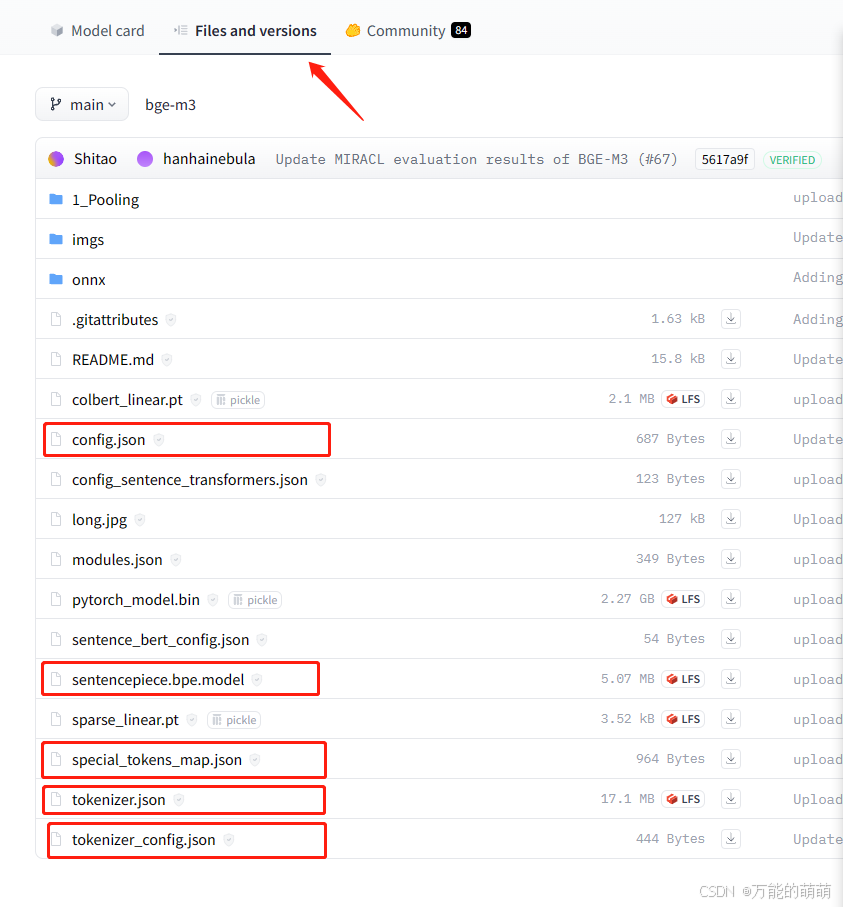Open the config.json file
Screen dimensions: 843x907
(x=109, y=440)
